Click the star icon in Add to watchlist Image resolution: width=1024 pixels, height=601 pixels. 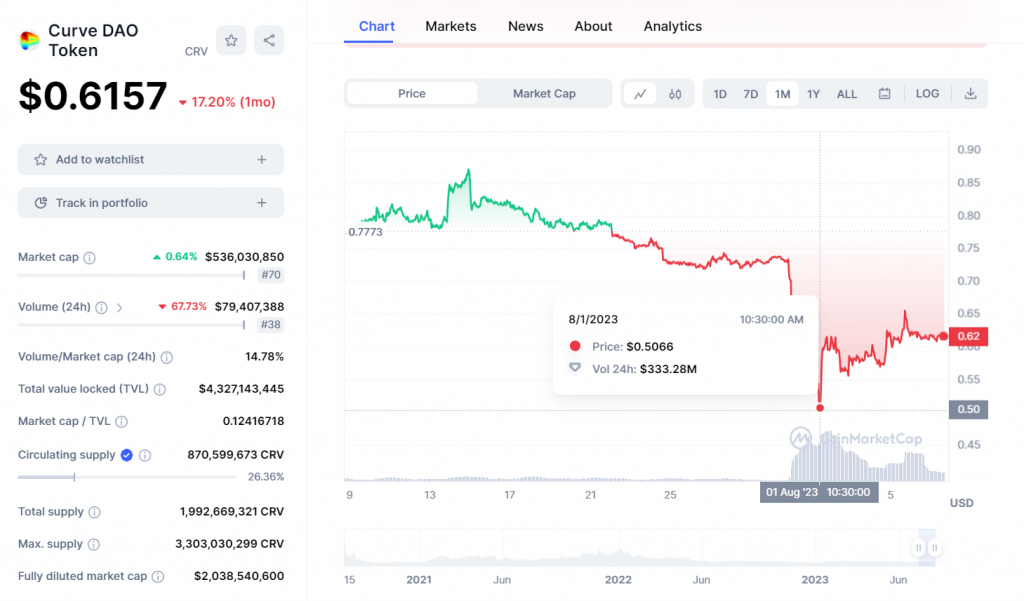(x=40, y=159)
